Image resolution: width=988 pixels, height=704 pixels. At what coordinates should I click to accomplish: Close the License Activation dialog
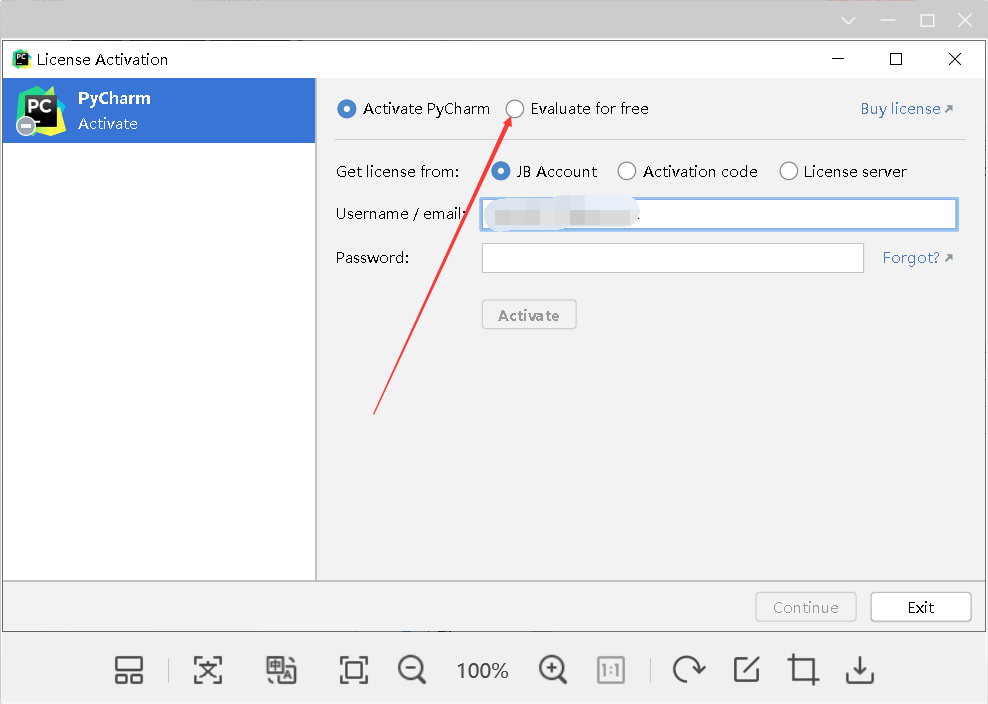pos(955,59)
